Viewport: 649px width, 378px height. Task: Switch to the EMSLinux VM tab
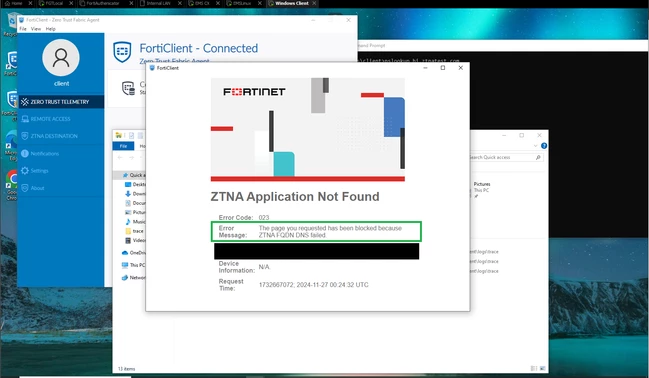coord(242,3)
